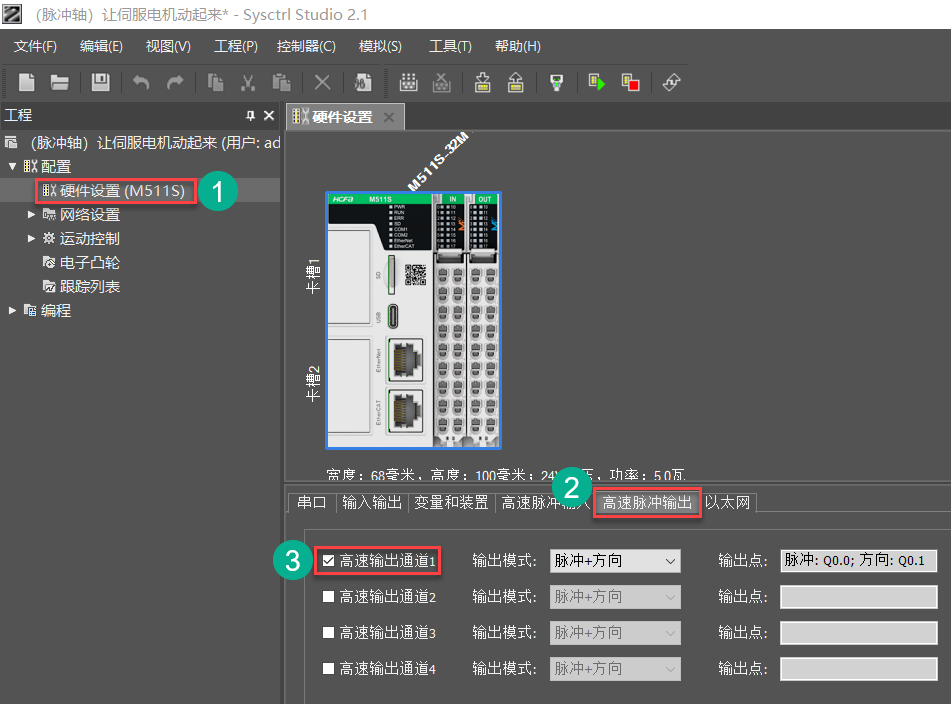This screenshot has width=951, height=704.
Task: Save the project with the floppy icon
Action: tap(100, 82)
